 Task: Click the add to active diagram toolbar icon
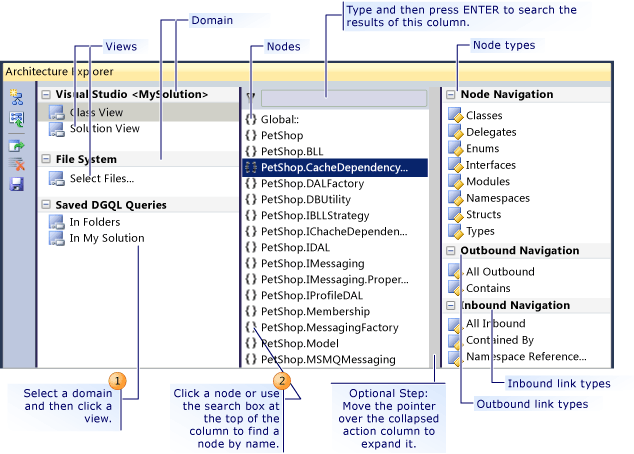[17, 119]
